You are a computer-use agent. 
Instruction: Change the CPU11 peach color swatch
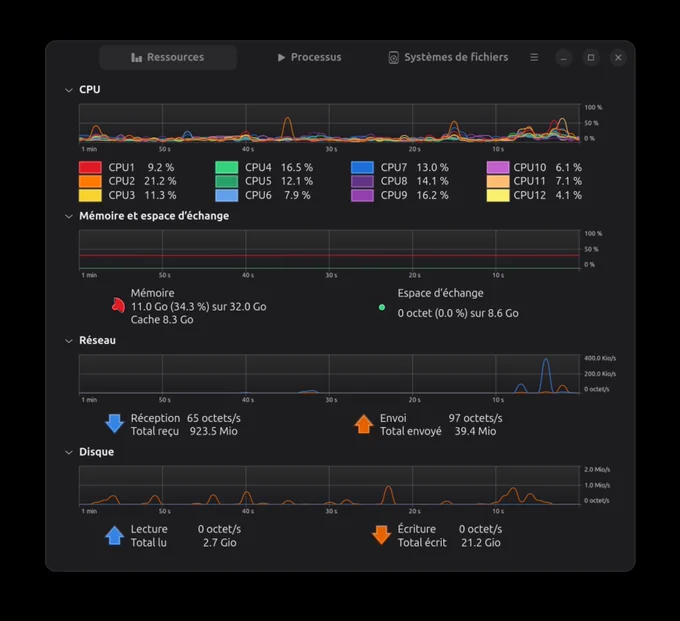(x=498, y=181)
